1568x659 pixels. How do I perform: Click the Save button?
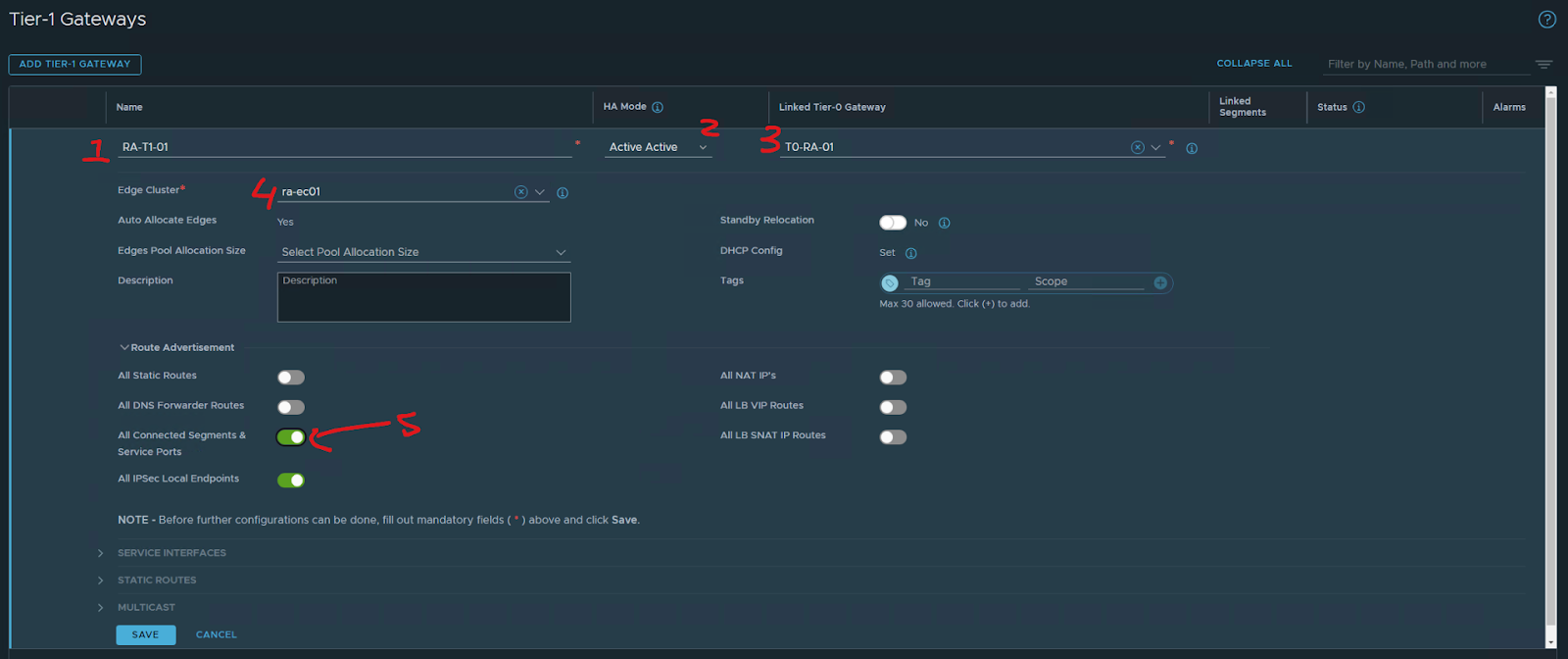click(x=145, y=634)
